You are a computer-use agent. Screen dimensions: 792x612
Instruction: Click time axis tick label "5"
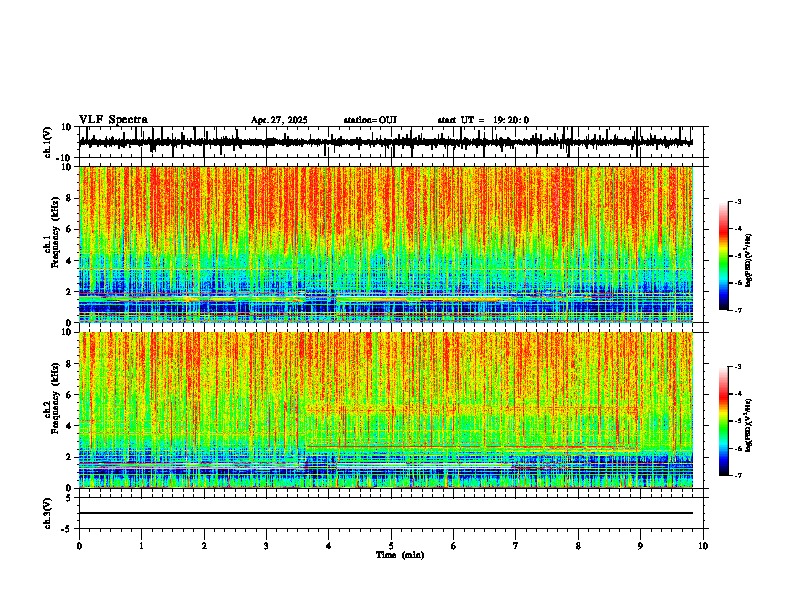(x=391, y=546)
